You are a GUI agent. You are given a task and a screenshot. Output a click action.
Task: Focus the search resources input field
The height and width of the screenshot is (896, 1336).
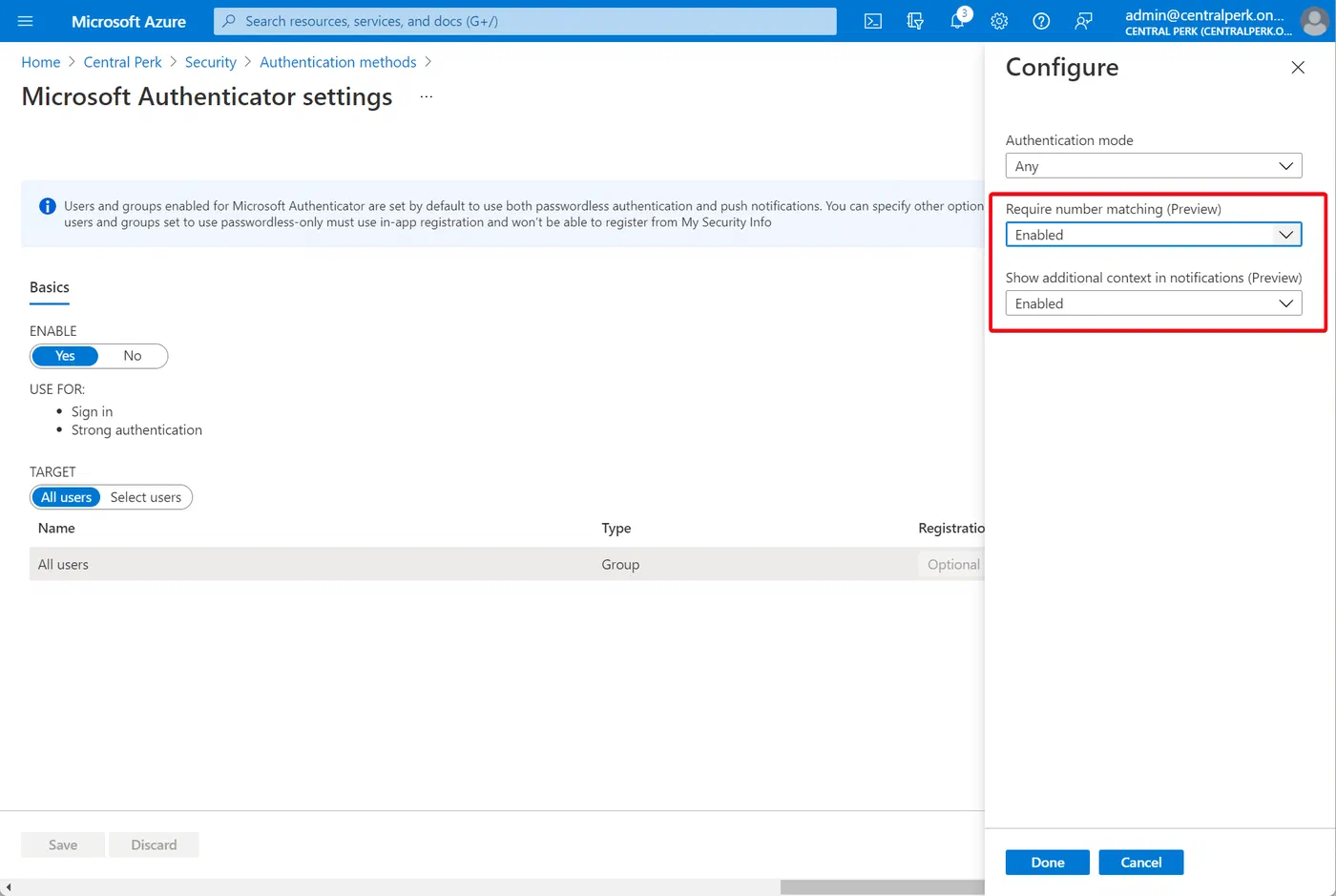(525, 21)
